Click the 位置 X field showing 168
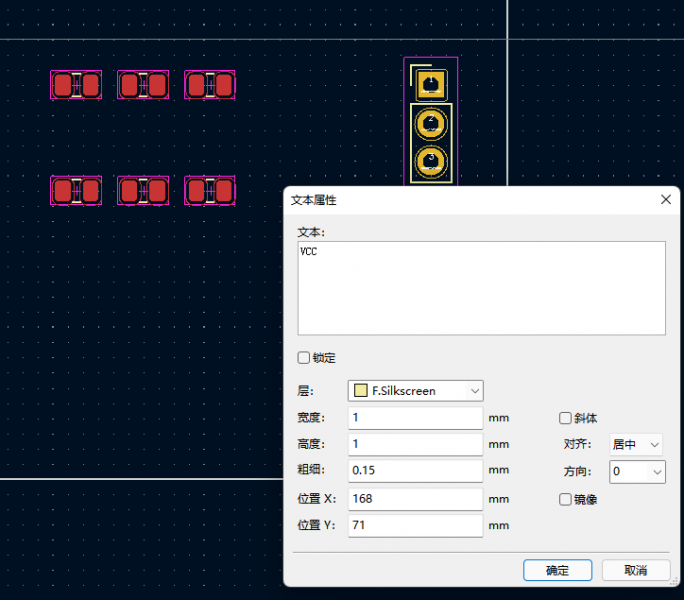The image size is (684, 600). tap(415, 499)
